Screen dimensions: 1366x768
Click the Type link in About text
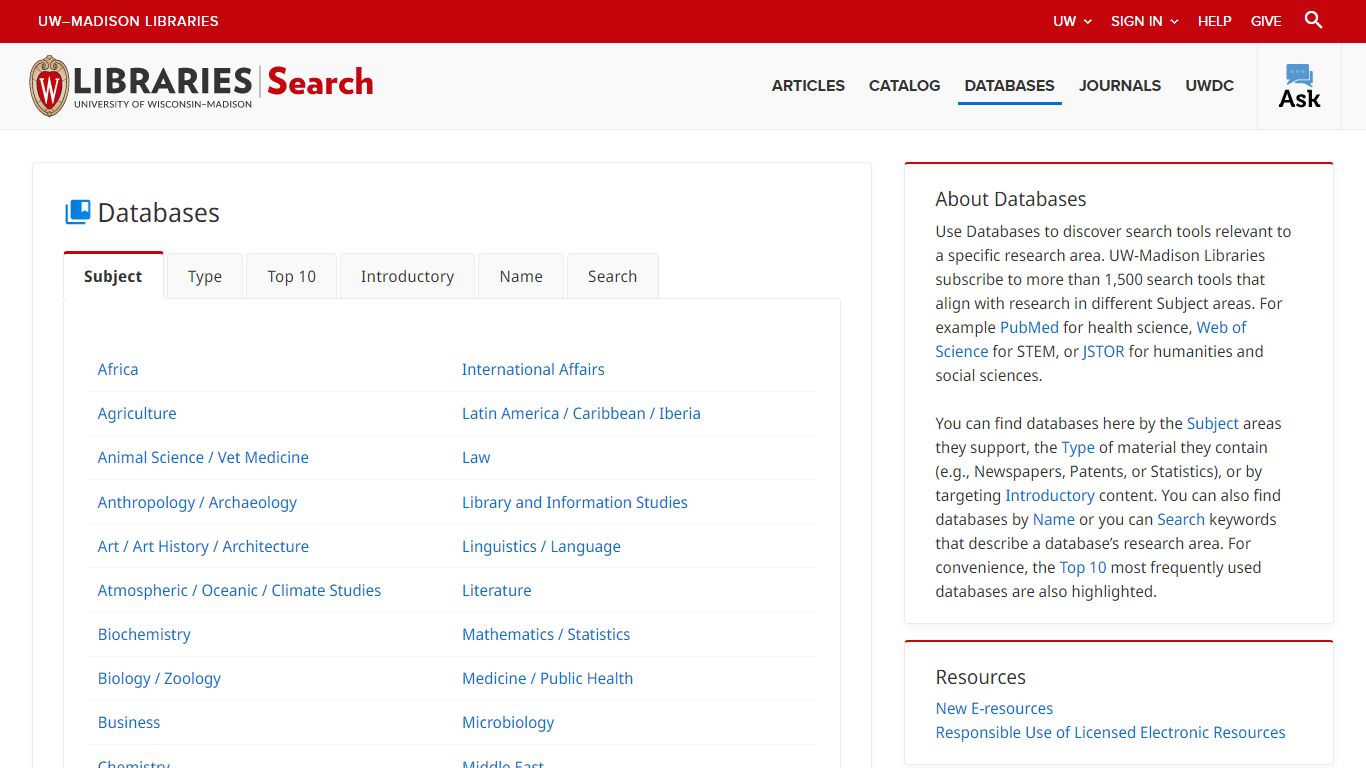(x=1078, y=447)
